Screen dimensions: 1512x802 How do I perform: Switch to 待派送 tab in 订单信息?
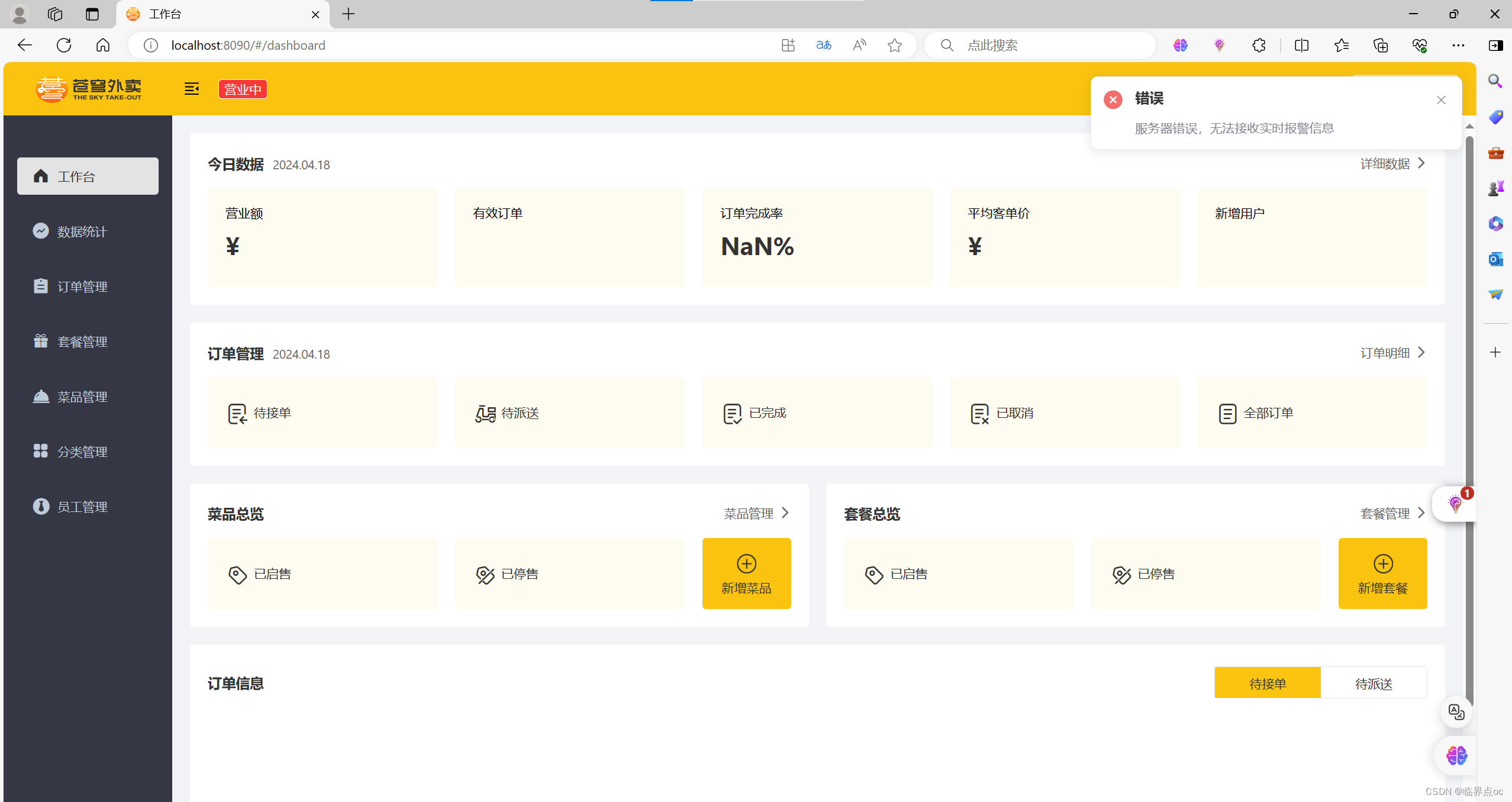(1374, 682)
